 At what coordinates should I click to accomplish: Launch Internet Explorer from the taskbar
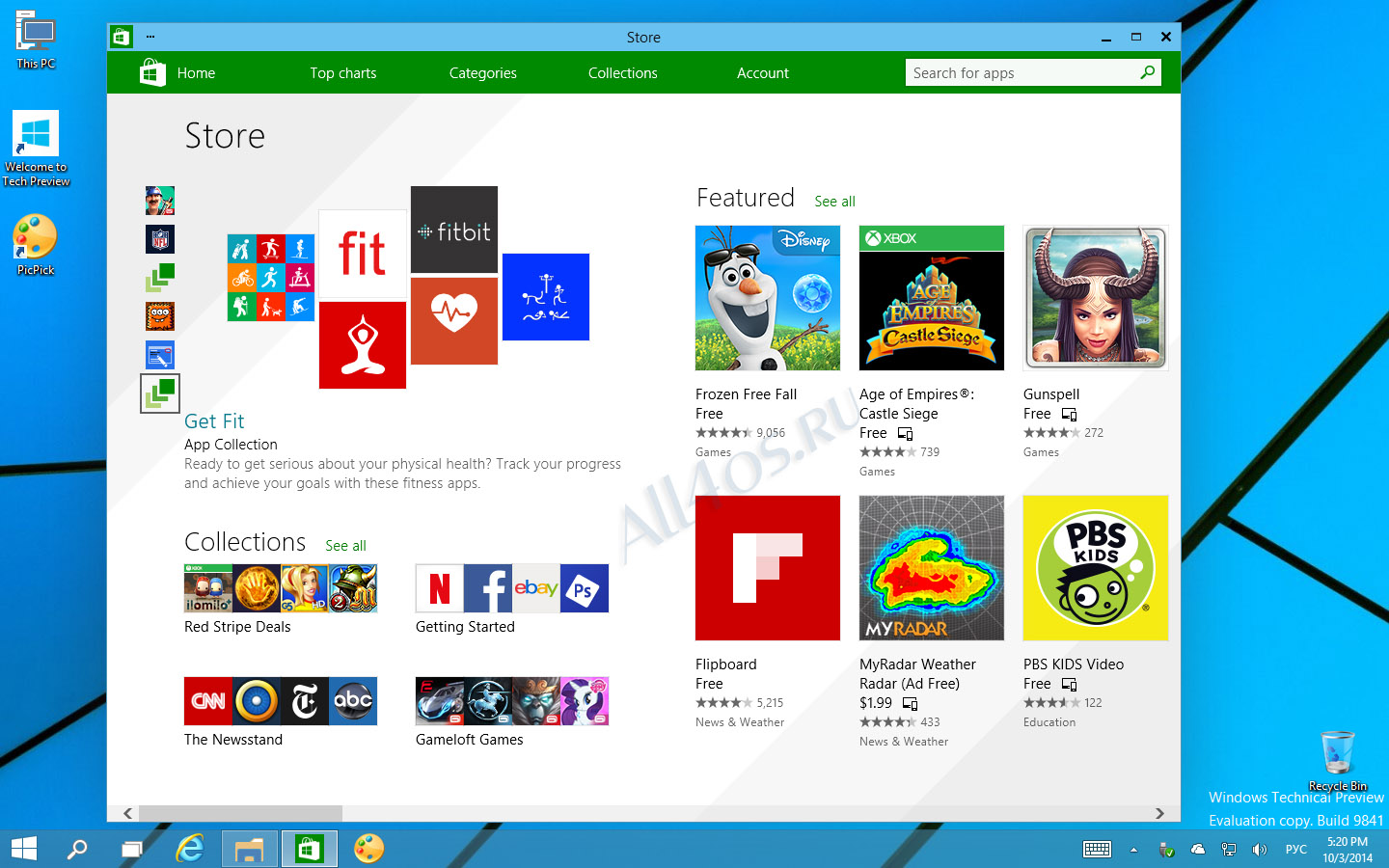point(190,849)
